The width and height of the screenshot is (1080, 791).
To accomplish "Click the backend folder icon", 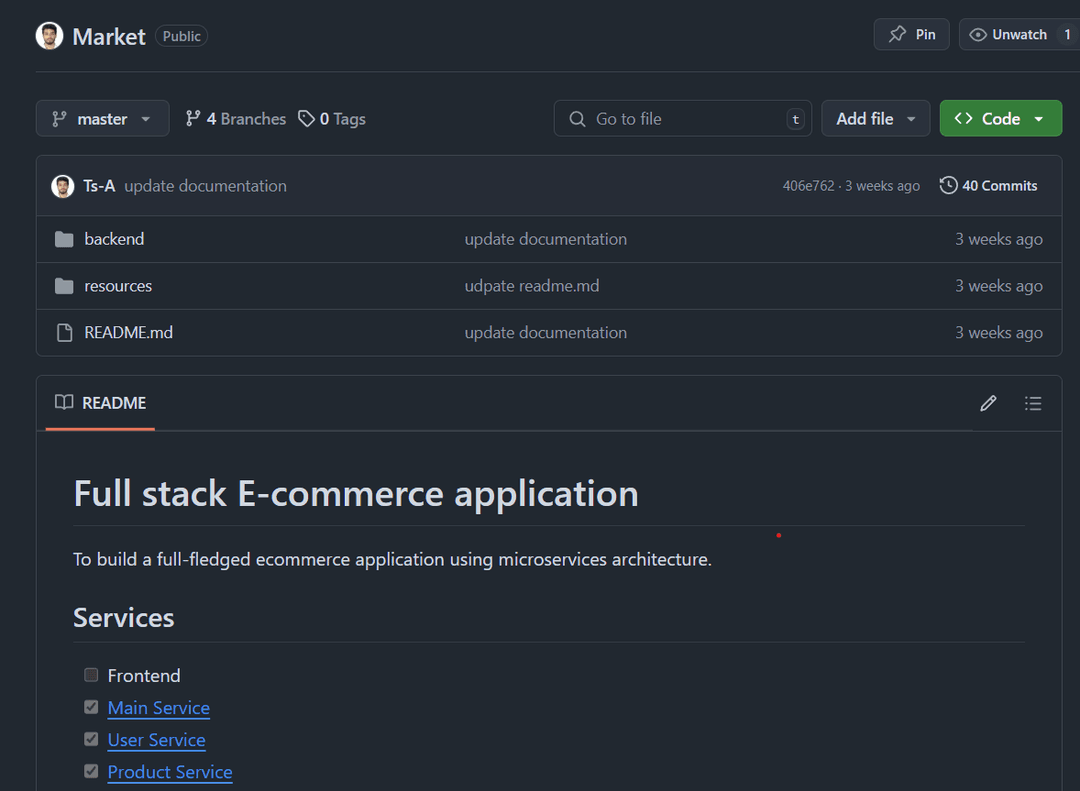I will 64,239.
